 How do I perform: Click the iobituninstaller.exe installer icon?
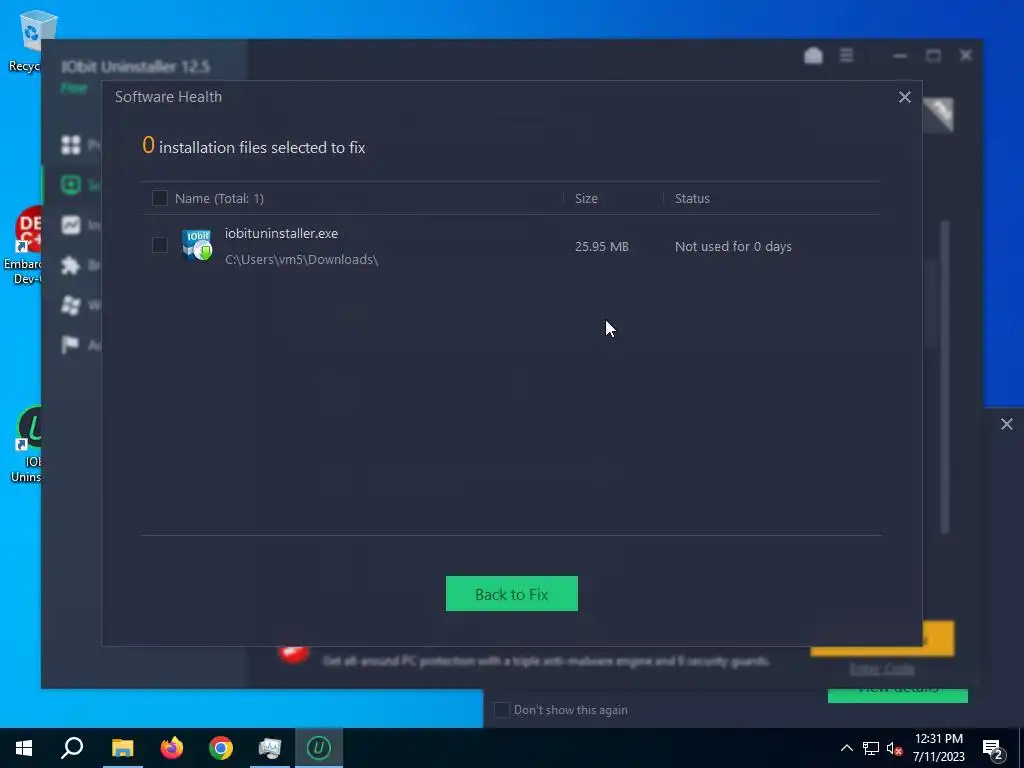[x=197, y=246]
